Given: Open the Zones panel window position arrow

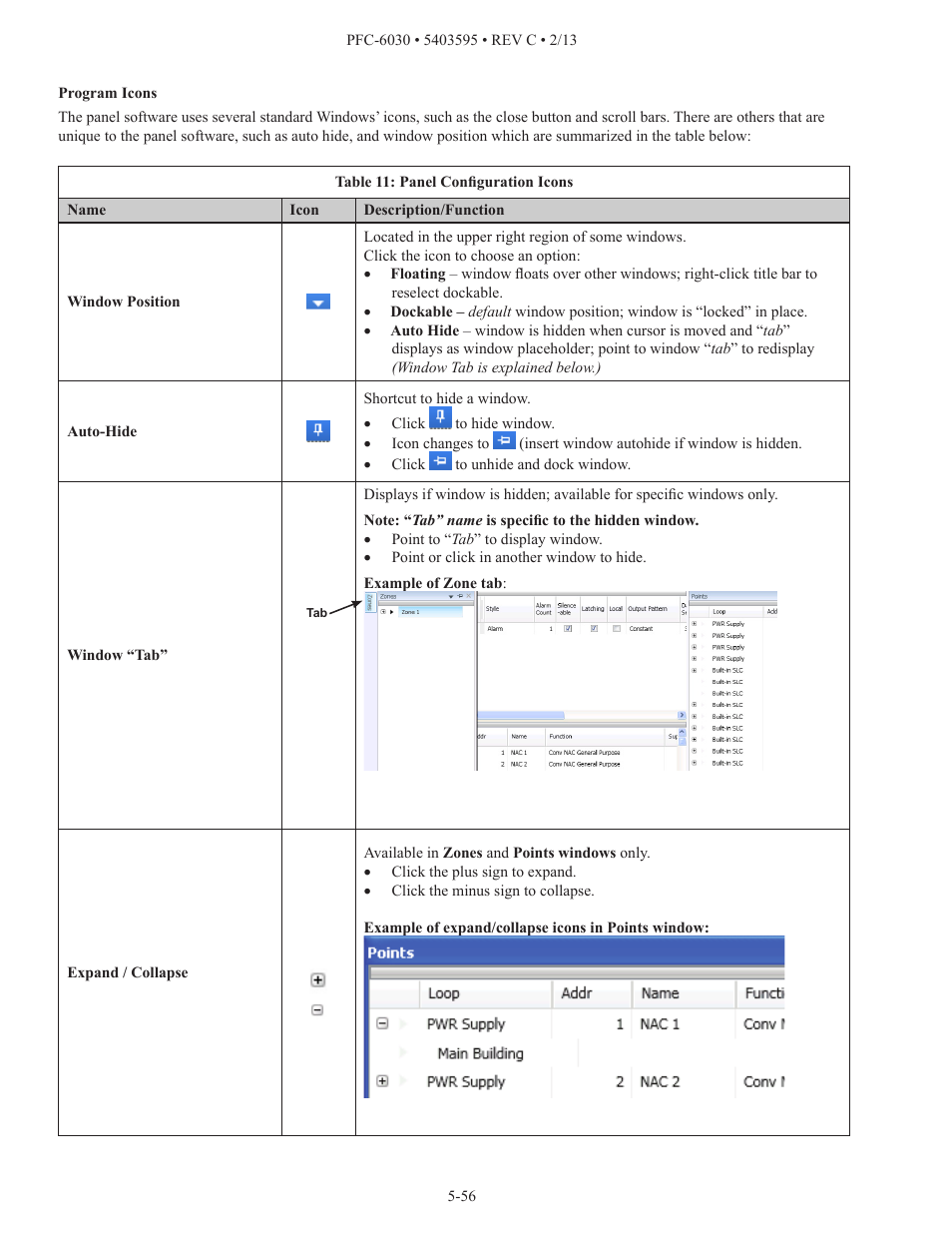Looking at the screenshot, I should pyautogui.click(x=451, y=597).
